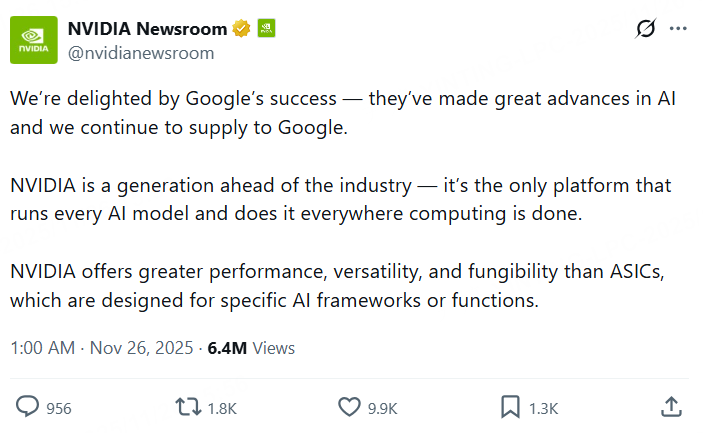Click the reply speech bubble icon
The image size is (703, 433).
pos(28,407)
